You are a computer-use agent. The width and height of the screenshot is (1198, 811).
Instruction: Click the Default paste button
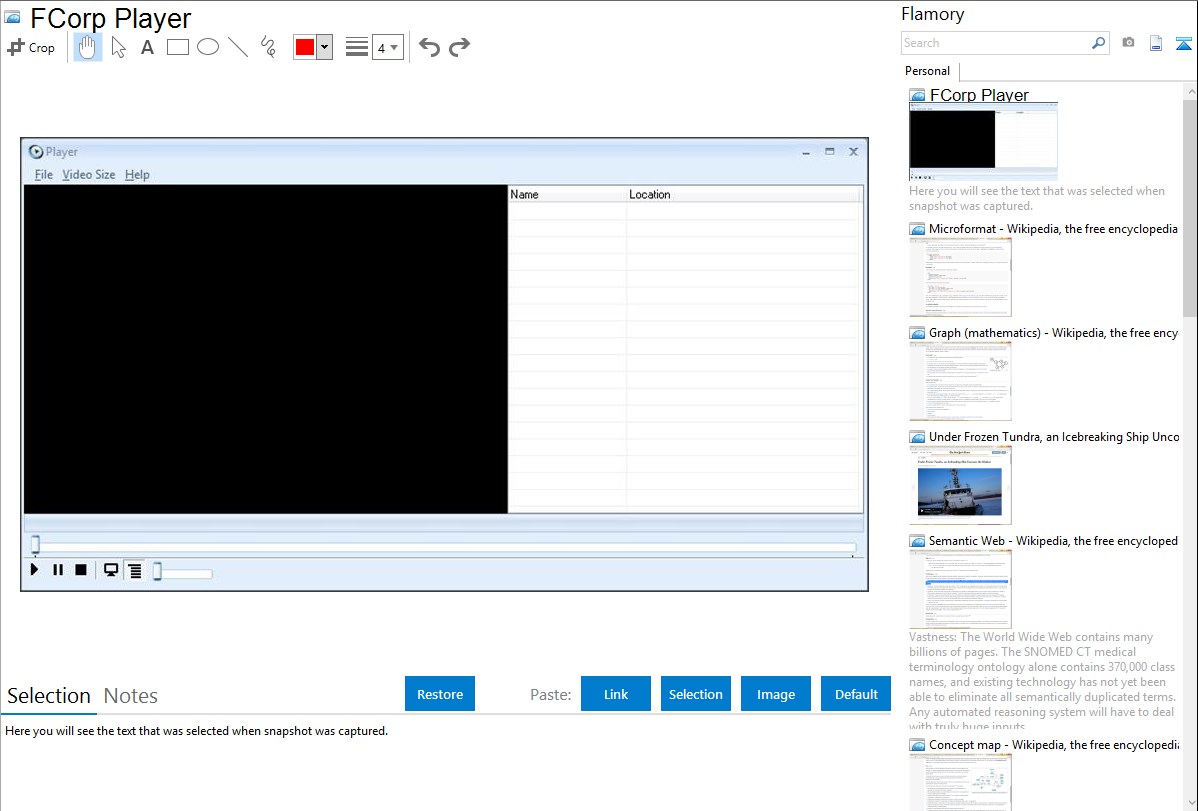[x=856, y=694]
